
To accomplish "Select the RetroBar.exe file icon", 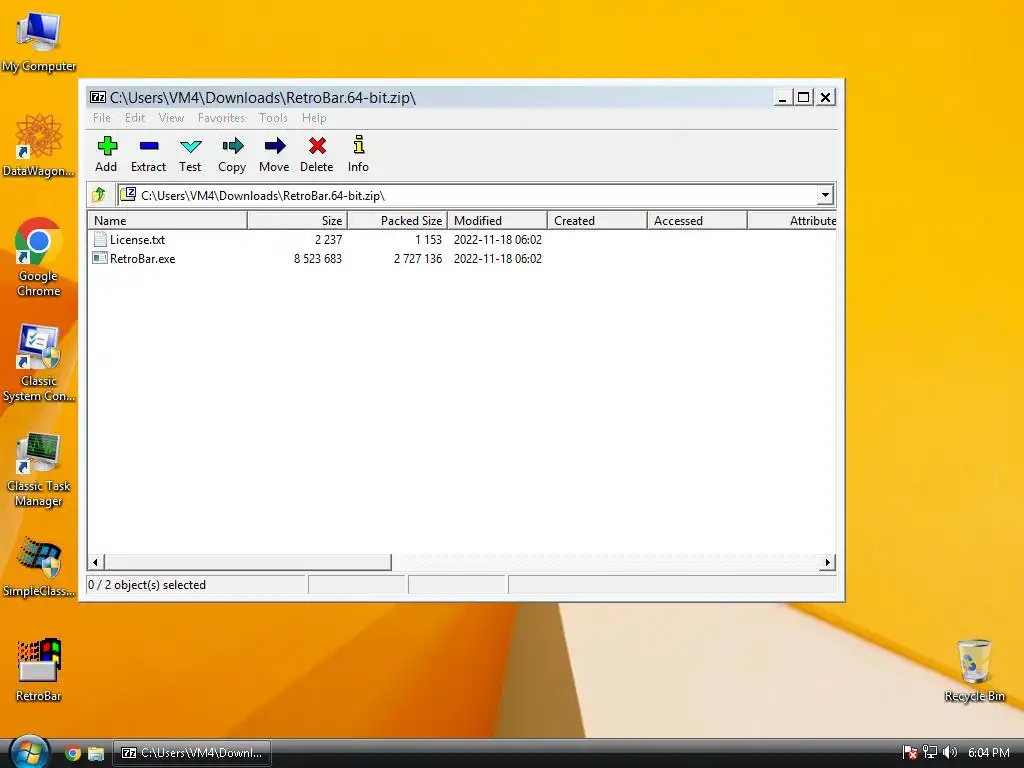I will coord(100,258).
